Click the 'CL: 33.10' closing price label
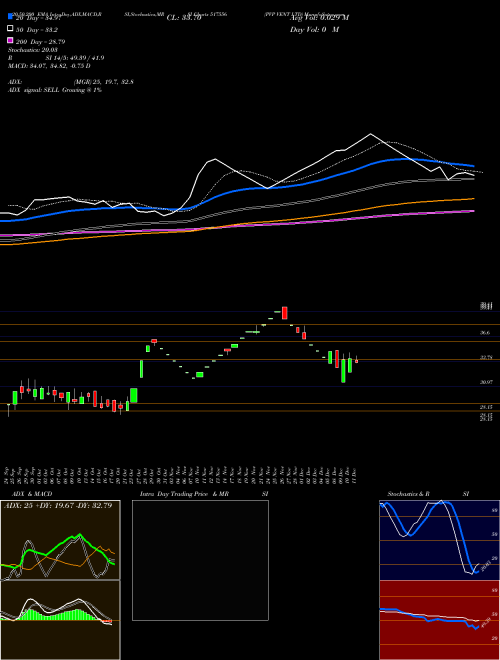Screen dimensions: 500x660 184,18
